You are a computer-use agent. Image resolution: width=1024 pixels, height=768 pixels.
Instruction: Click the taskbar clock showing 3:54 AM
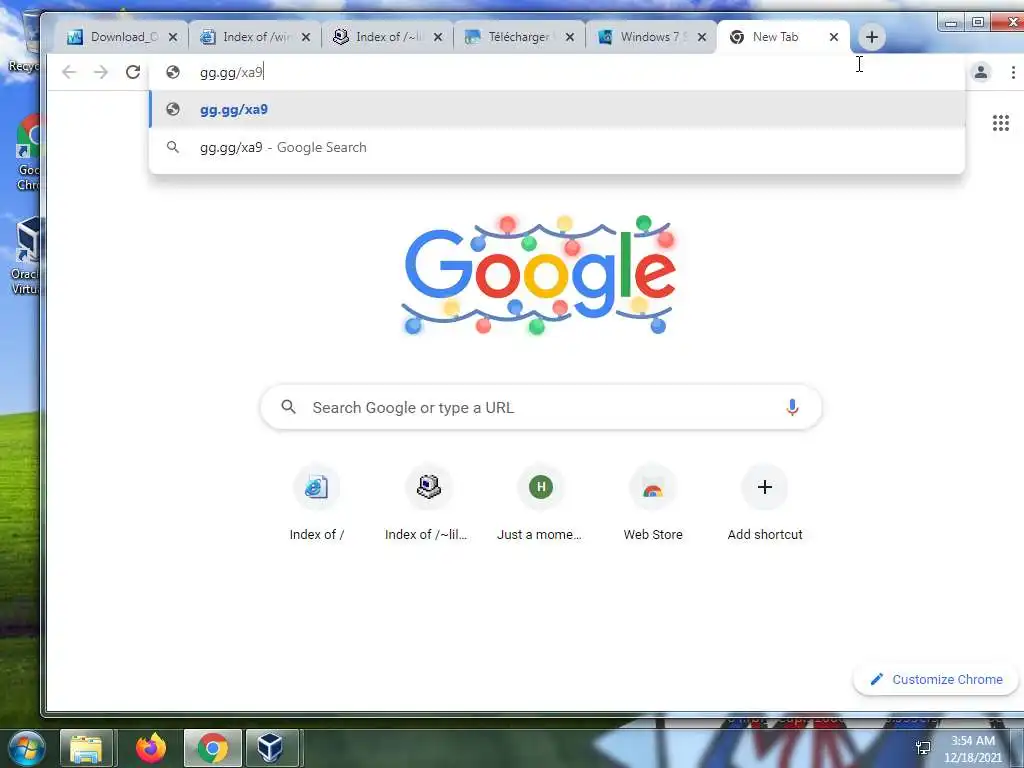point(972,749)
